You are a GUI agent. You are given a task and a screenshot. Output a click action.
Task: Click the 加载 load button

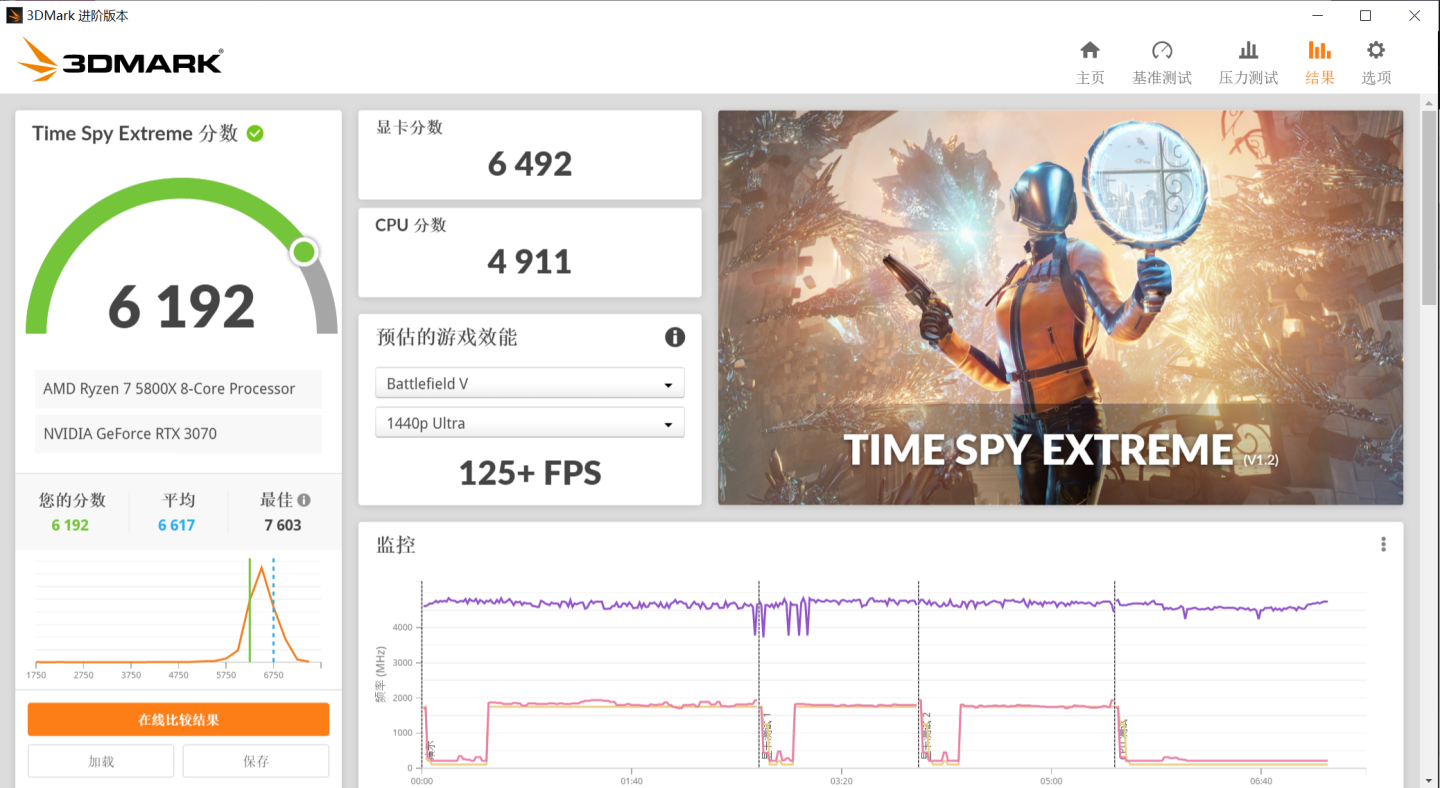pos(101,761)
